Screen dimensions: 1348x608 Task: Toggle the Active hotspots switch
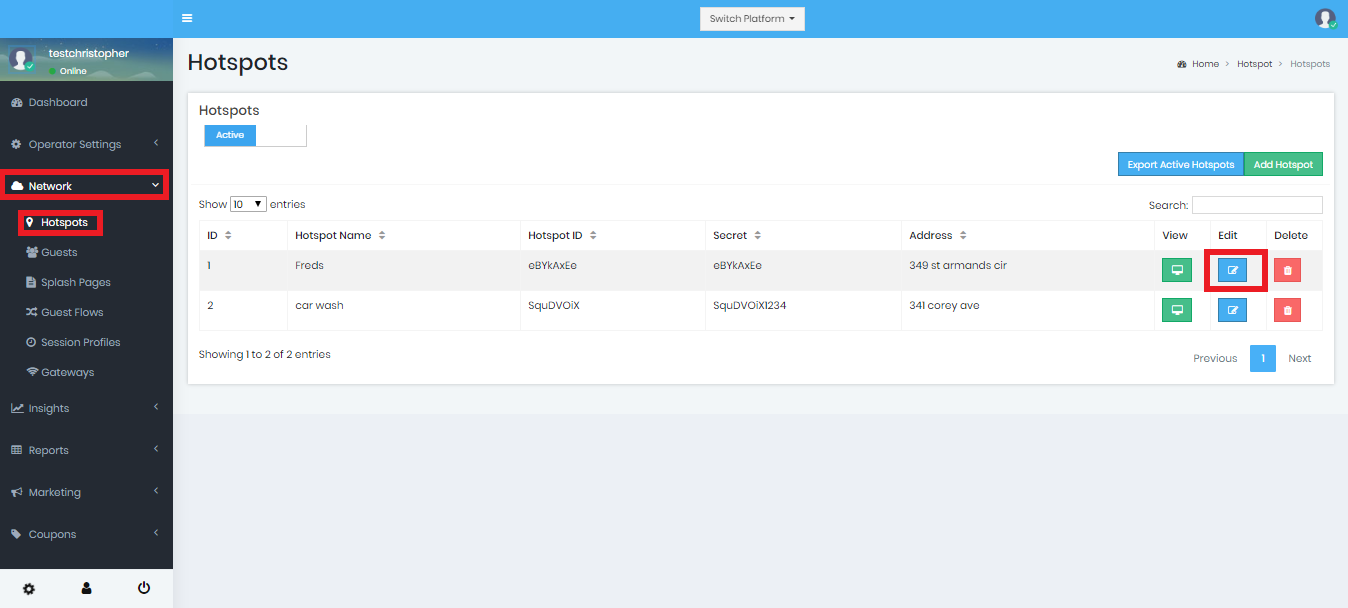(x=255, y=135)
